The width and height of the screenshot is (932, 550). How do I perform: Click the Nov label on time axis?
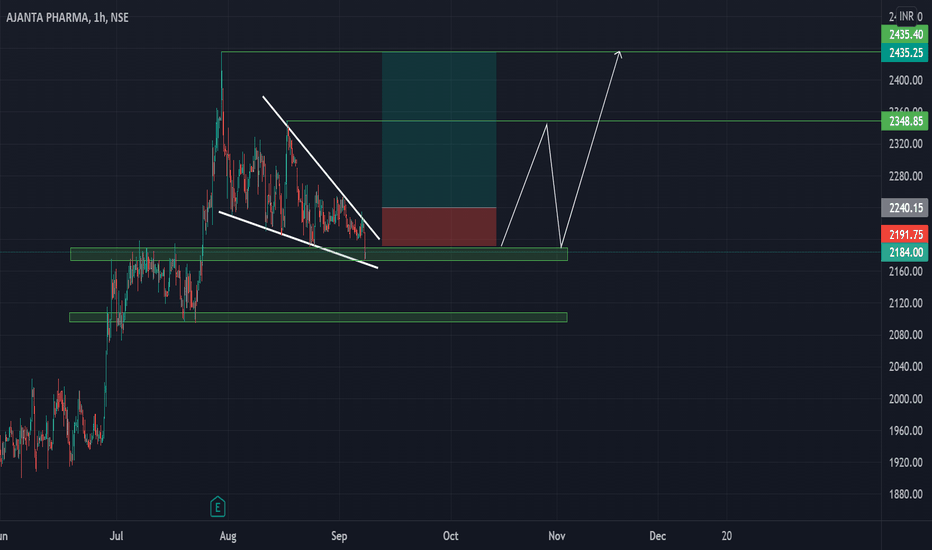pyautogui.click(x=556, y=536)
